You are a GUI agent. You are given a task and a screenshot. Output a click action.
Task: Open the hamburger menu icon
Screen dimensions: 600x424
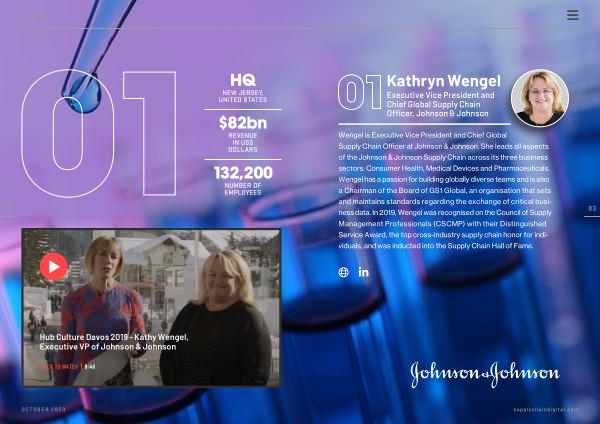click(572, 15)
